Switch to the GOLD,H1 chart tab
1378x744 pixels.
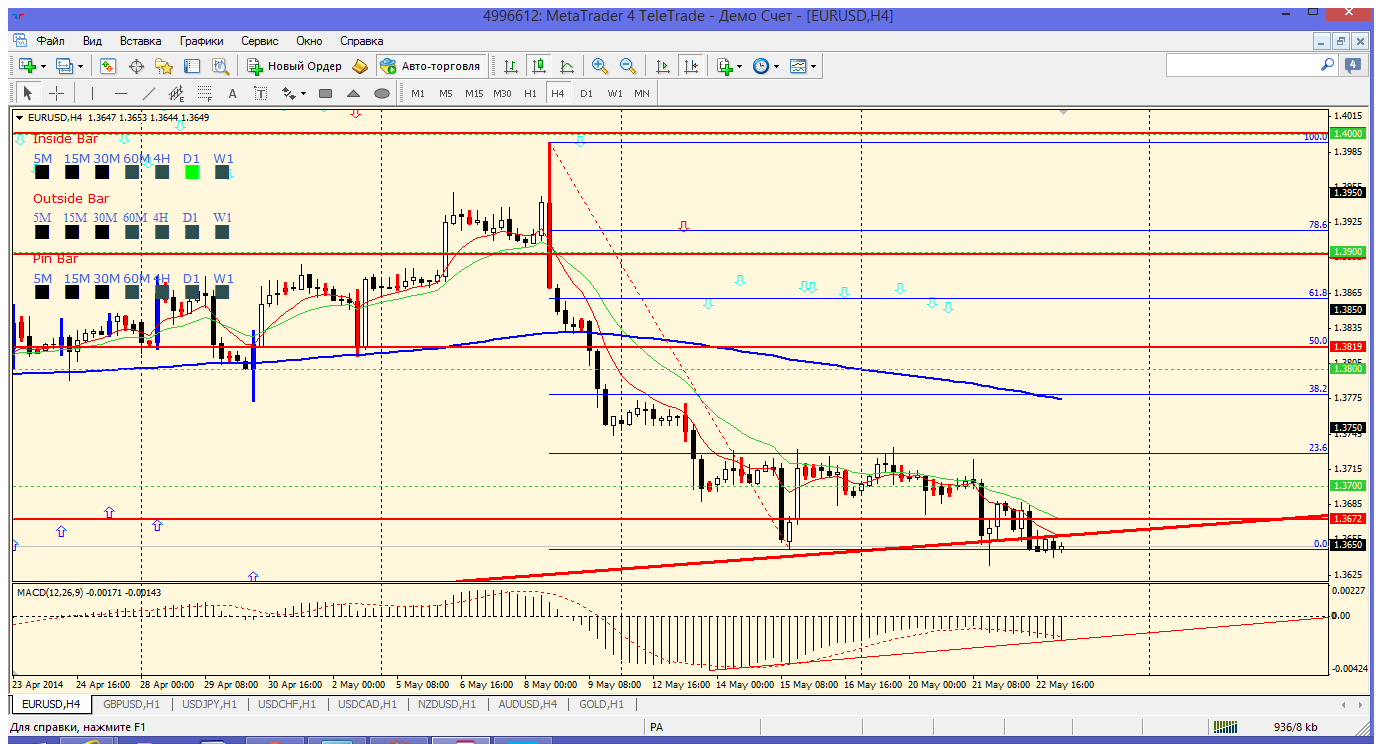click(x=600, y=704)
